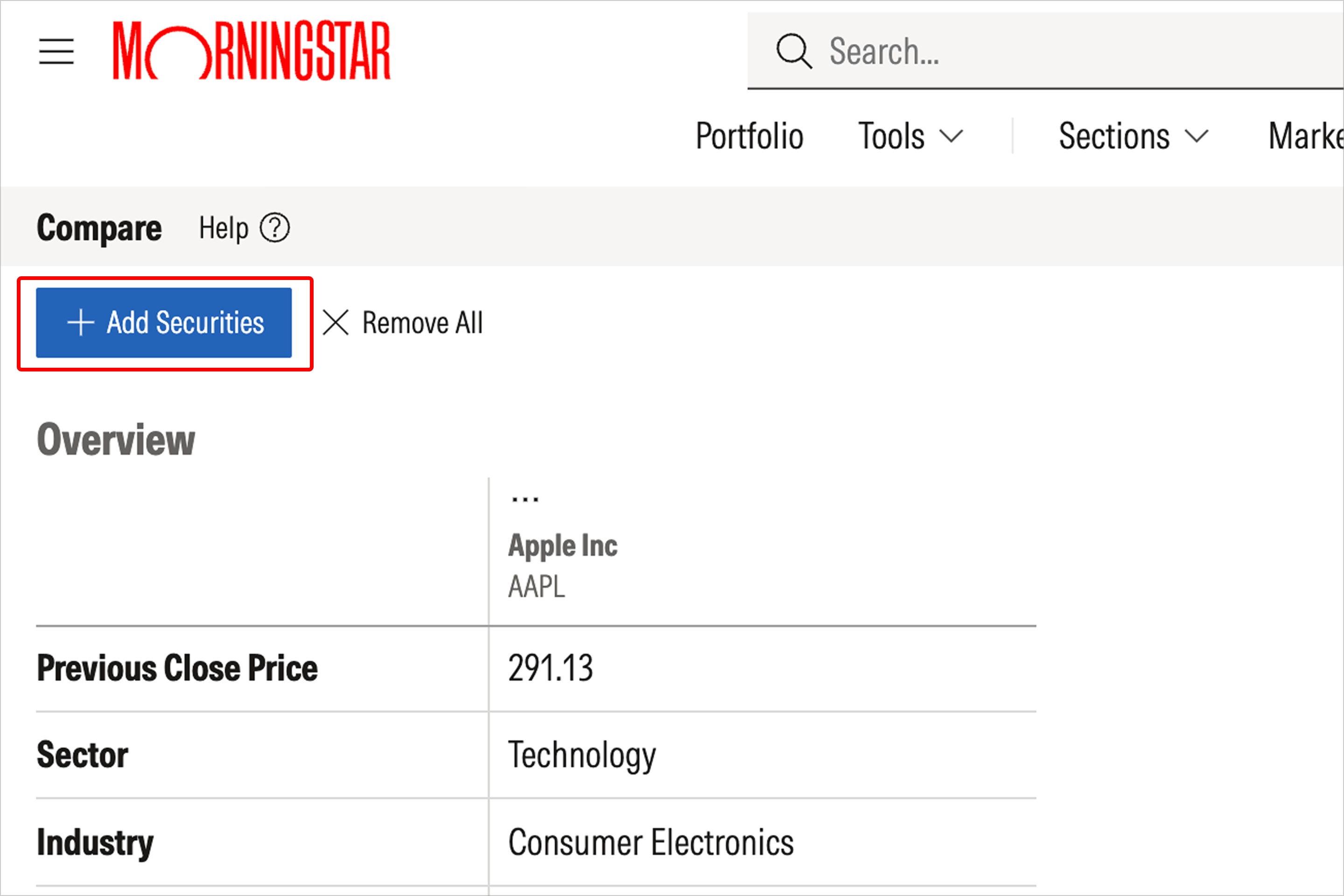
Task: Select the Consumer Electronics industry value
Action: point(651,842)
